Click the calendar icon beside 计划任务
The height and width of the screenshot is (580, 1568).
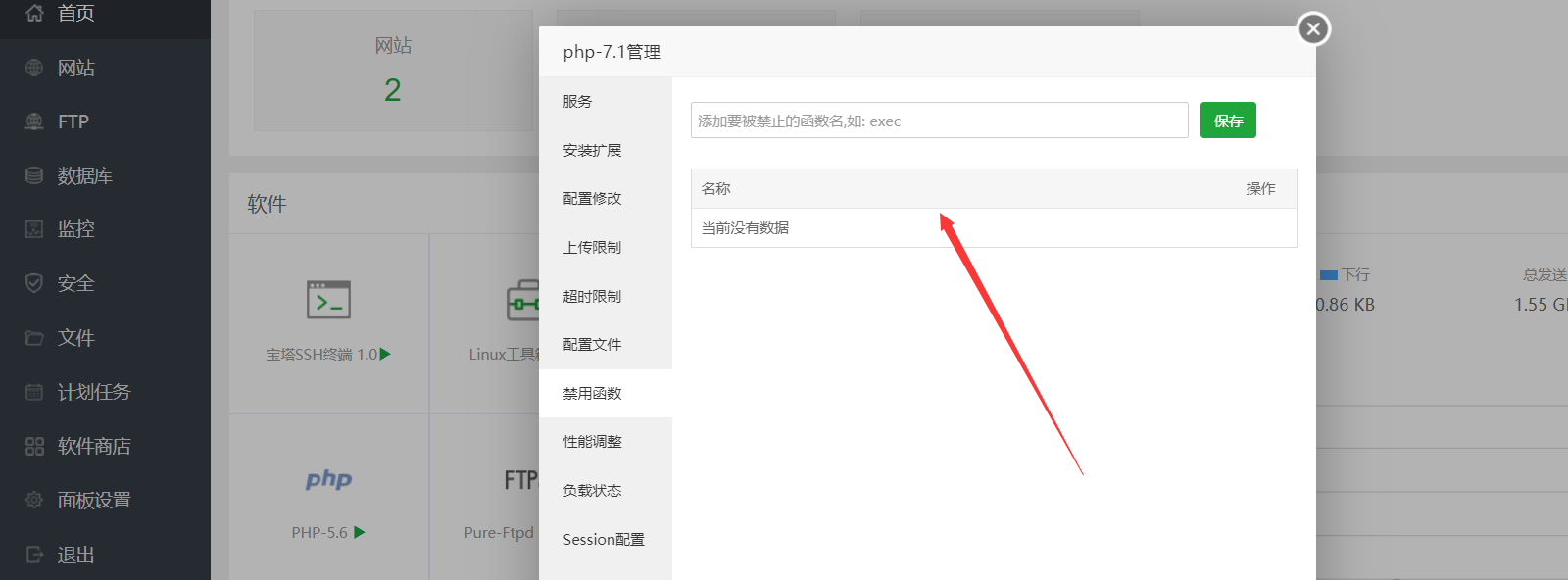pos(34,392)
